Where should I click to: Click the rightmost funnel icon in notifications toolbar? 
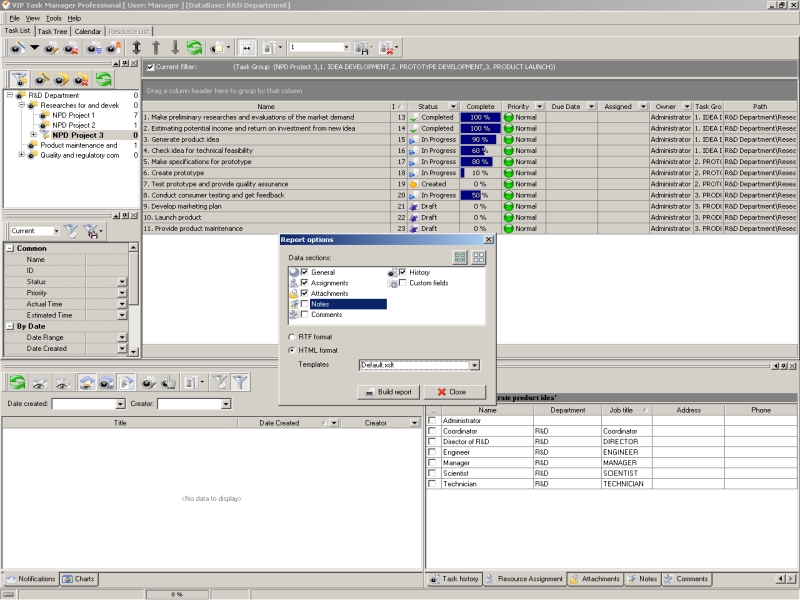pyautogui.click(x=240, y=382)
